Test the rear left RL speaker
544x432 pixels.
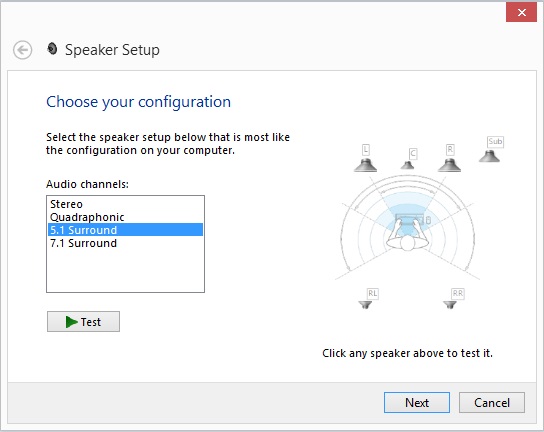coord(365,305)
